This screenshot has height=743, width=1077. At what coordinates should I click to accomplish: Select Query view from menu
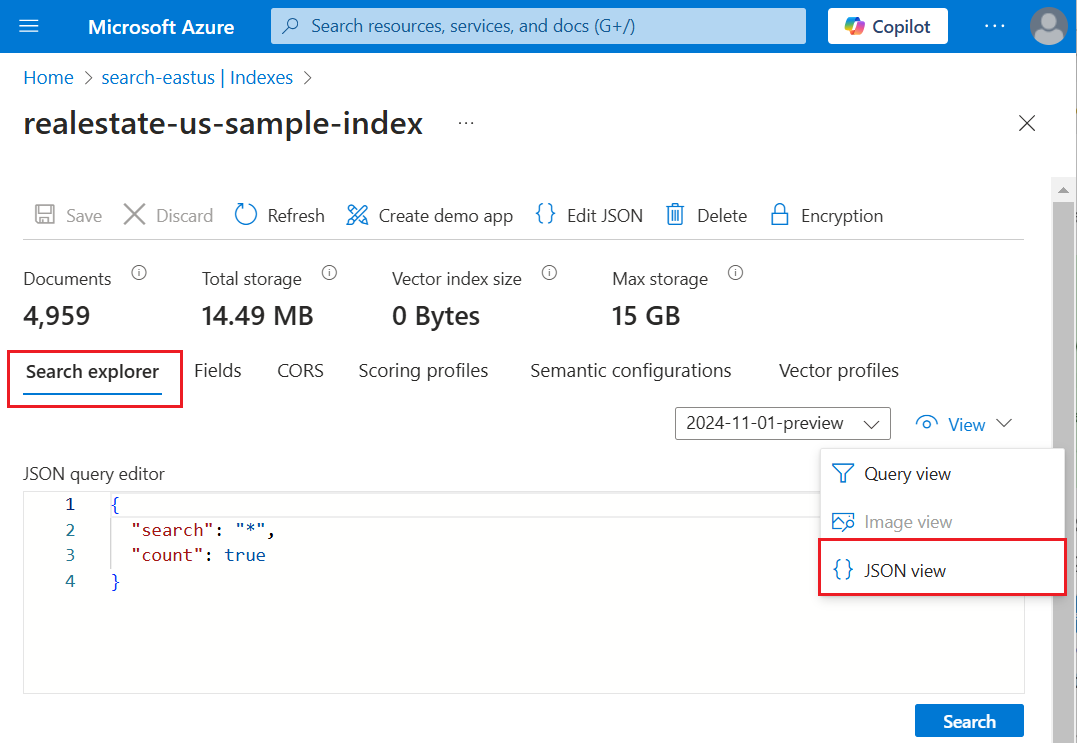pos(942,474)
